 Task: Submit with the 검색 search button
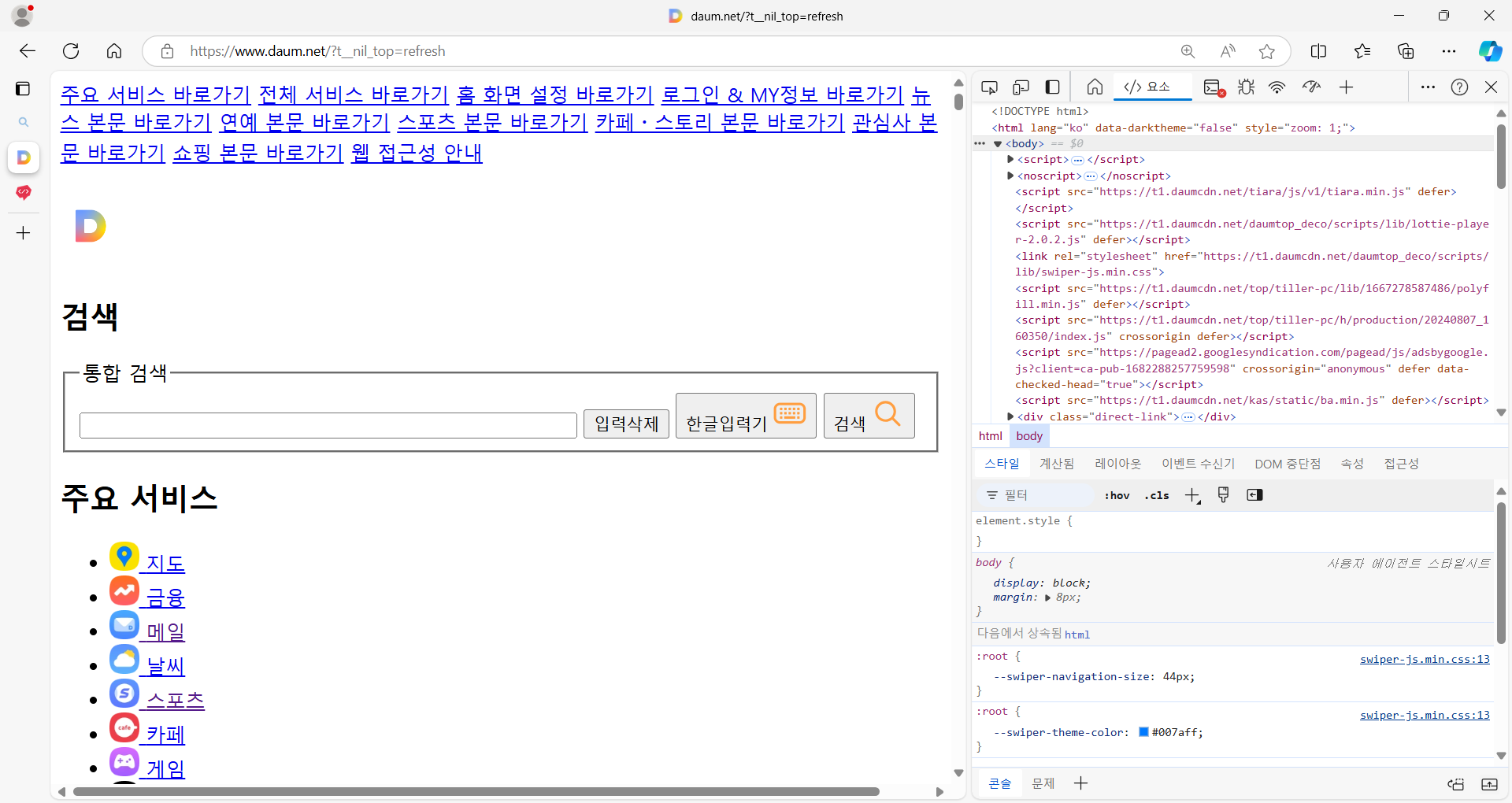coord(869,416)
